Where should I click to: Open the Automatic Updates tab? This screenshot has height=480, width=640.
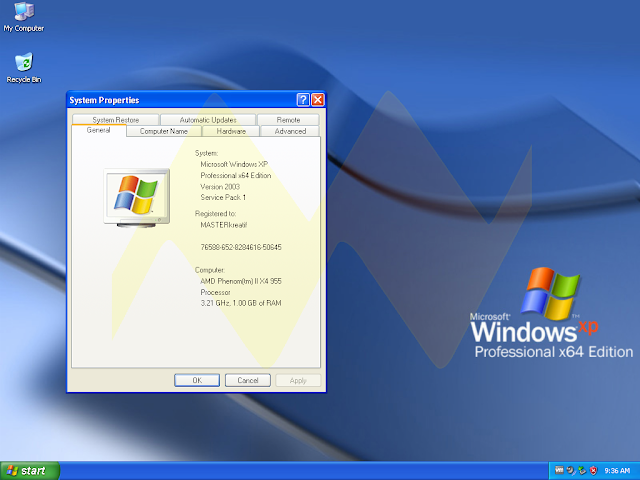point(208,120)
